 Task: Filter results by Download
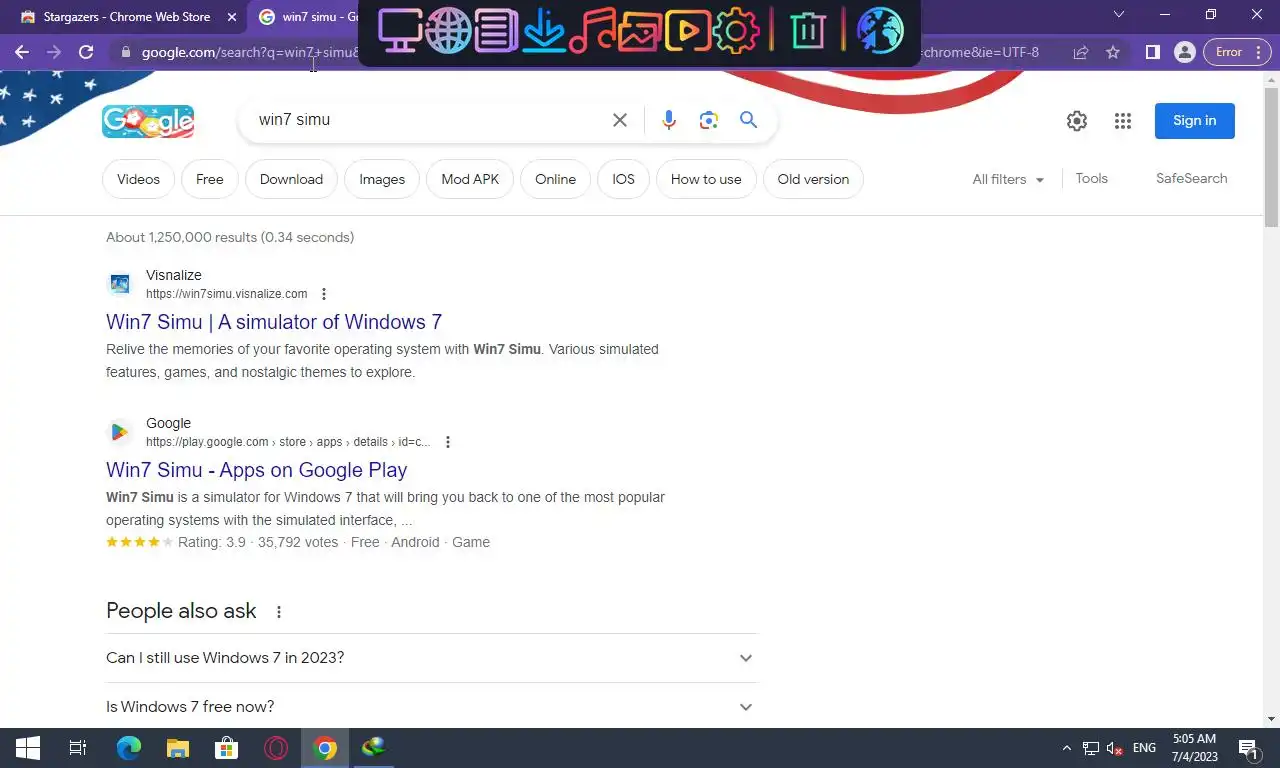291,179
